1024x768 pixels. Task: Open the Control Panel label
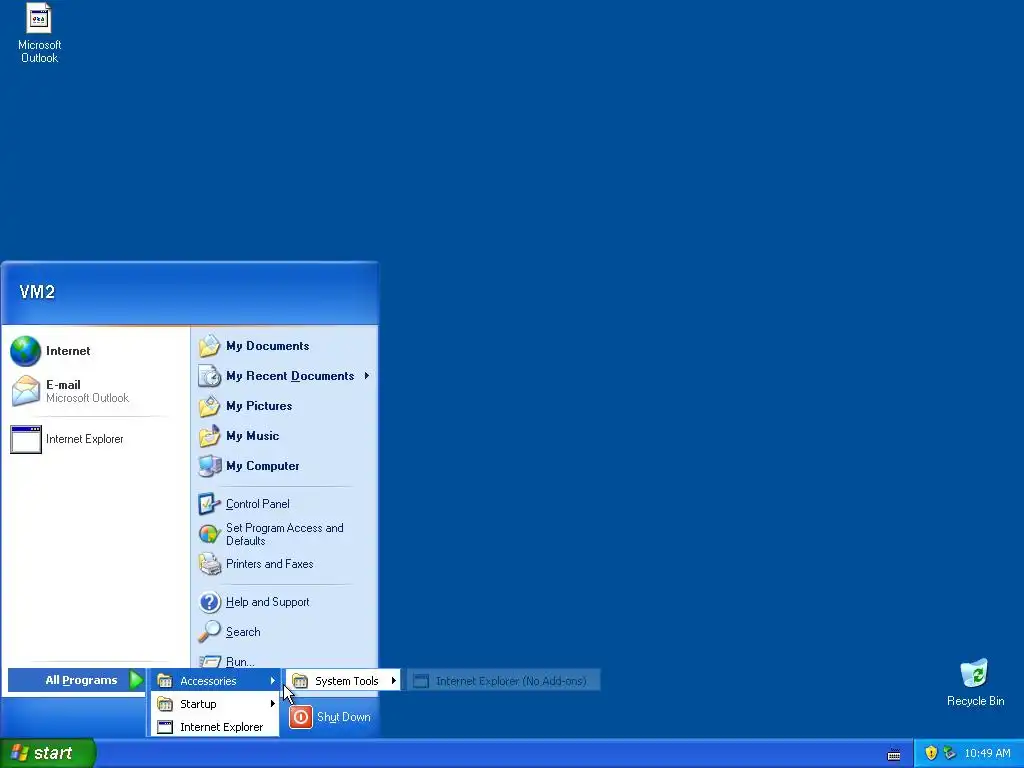257,504
